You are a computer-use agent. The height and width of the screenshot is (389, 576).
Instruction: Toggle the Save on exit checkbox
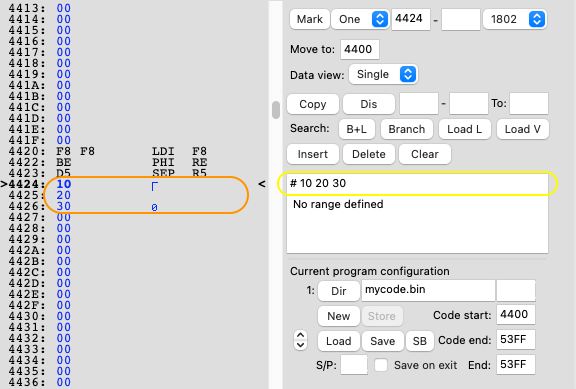[x=381, y=365]
